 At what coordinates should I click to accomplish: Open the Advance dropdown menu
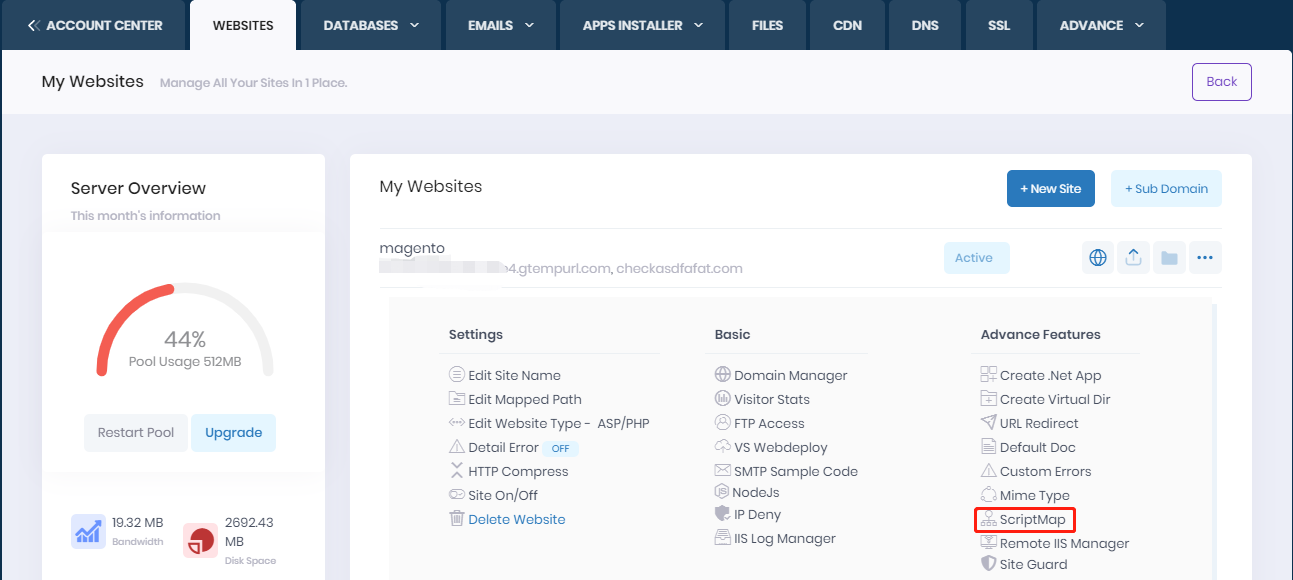coord(1101,25)
